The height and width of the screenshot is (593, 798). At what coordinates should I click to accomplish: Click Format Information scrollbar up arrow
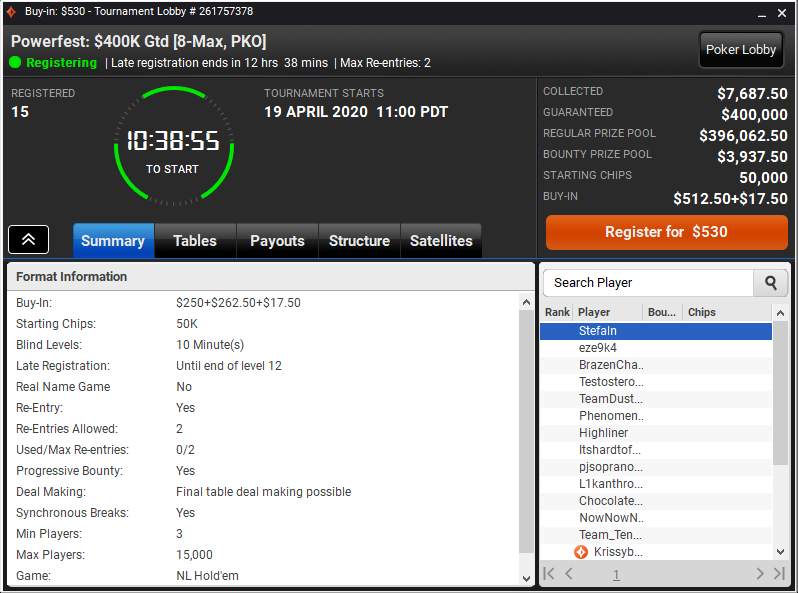tap(526, 302)
